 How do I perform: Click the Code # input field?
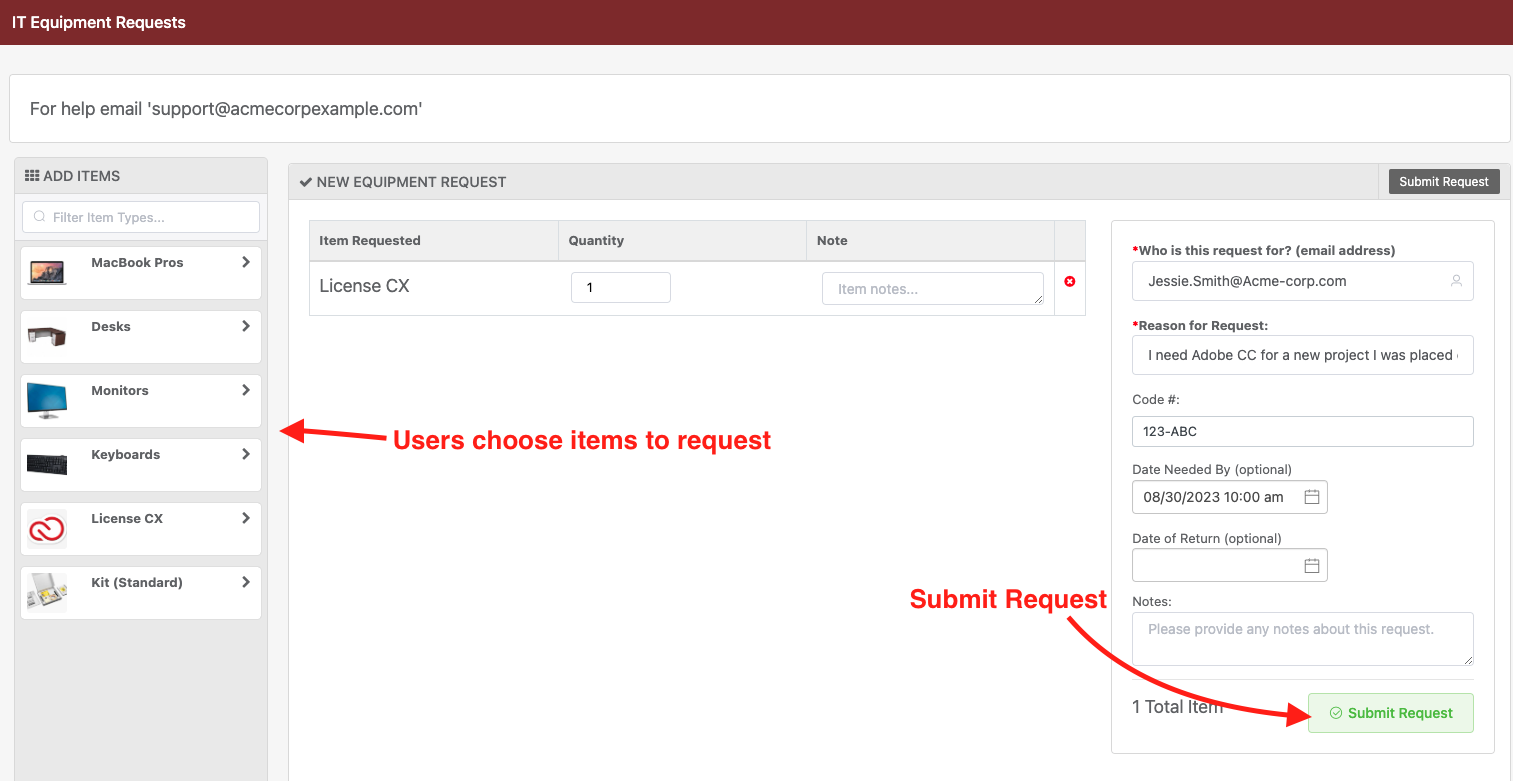(x=1303, y=432)
